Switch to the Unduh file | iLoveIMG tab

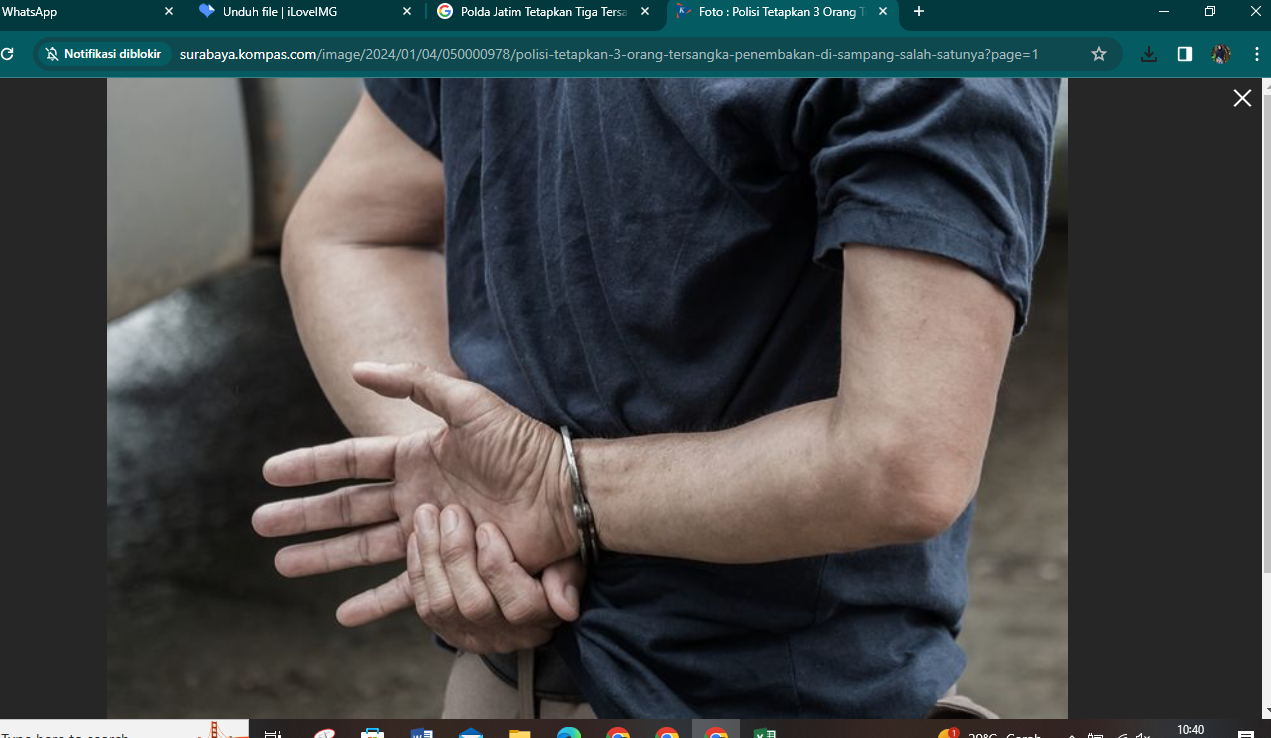[305, 12]
